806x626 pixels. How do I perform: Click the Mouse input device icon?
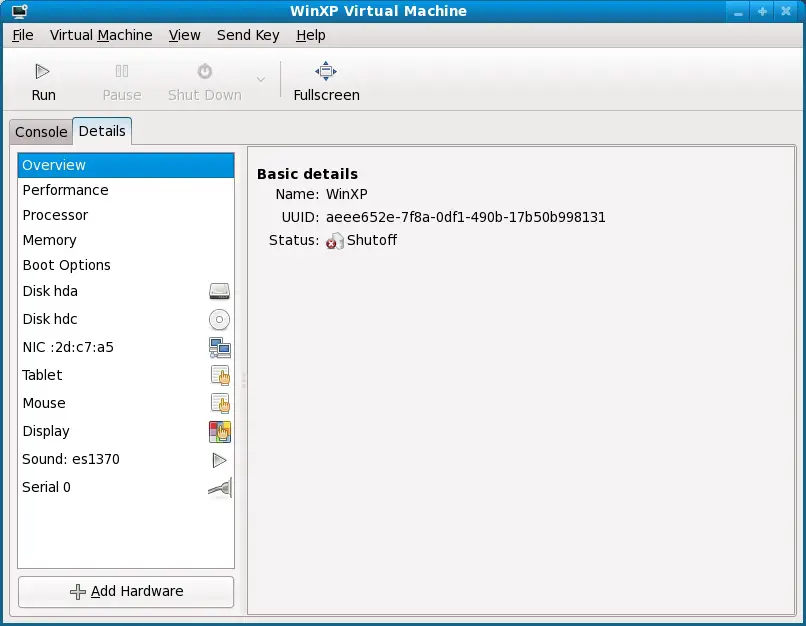coord(219,403)
